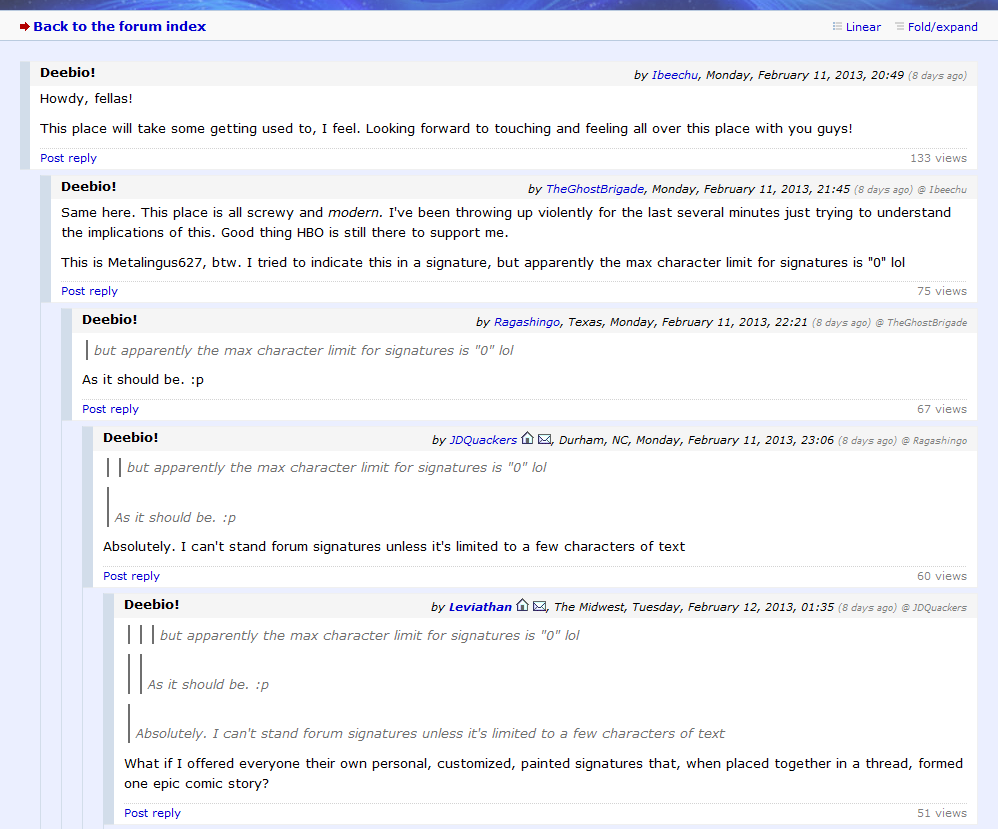Open TheGhostBrigade's user profile
Viewport: 998px width, 829px height.
tap(594, 189)
